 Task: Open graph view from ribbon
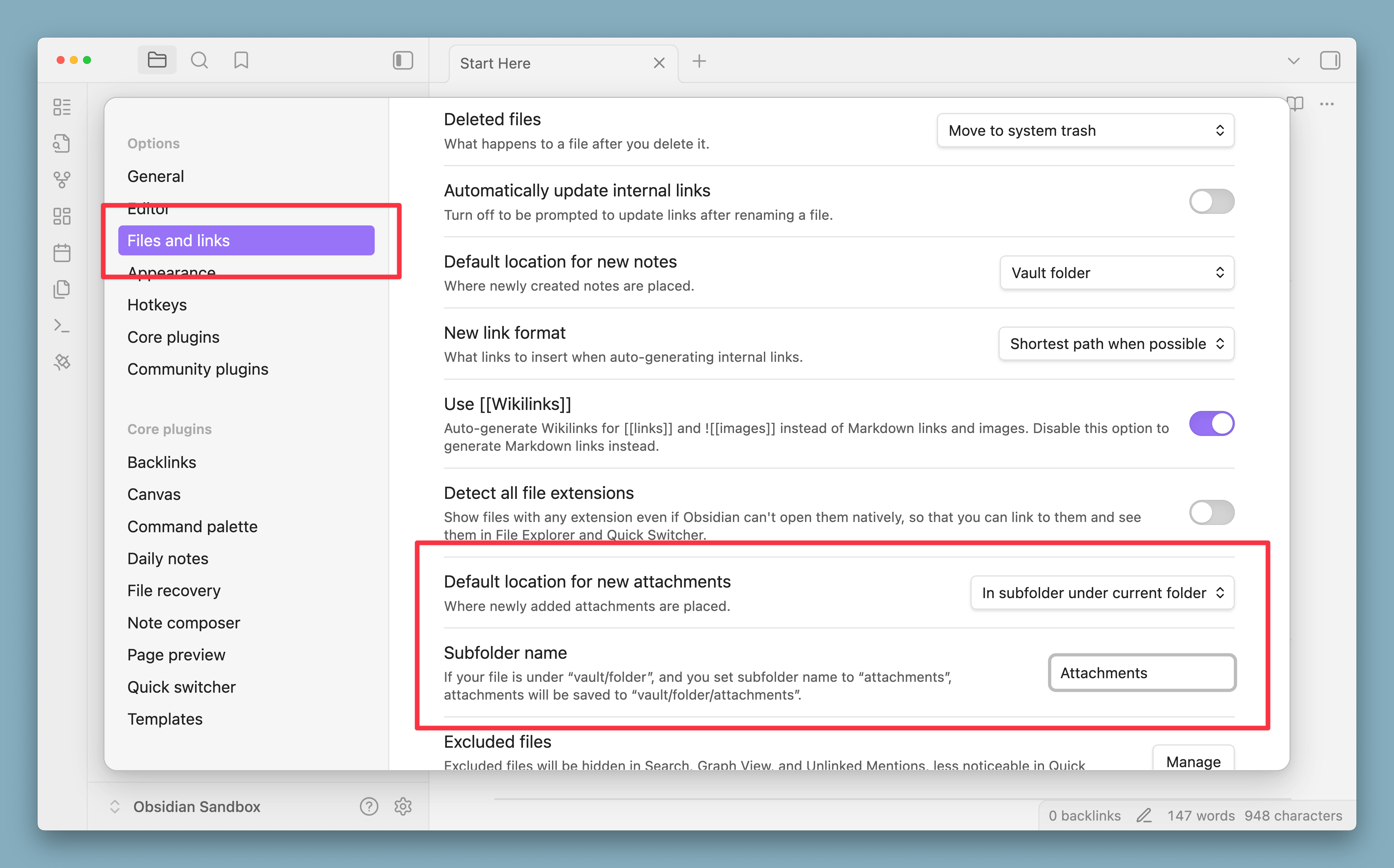click(x=62, y=180)
